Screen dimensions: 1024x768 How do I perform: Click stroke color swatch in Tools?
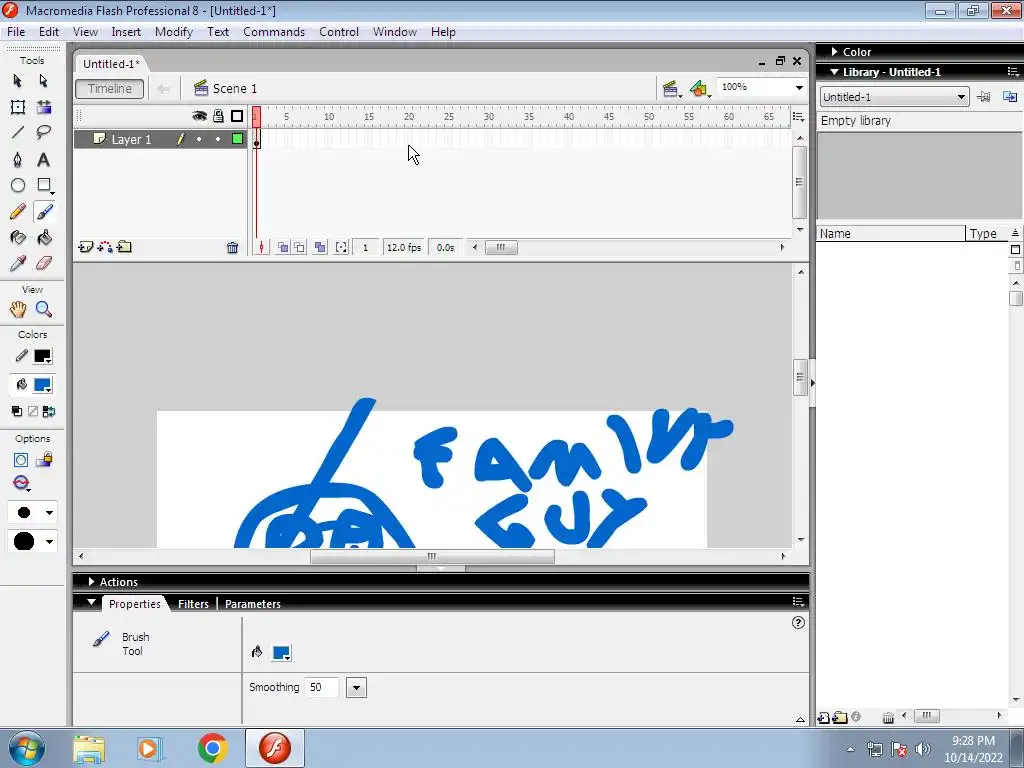click(x=42, y=356)
